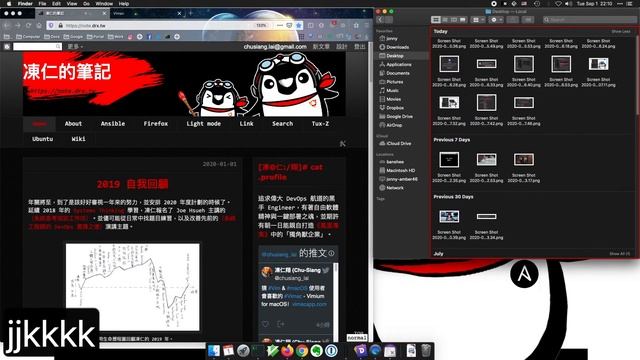Open the Ubuntu blog nav link
Image resolution: width=640 pixels, height=360 pixels.
pos(43,139)
